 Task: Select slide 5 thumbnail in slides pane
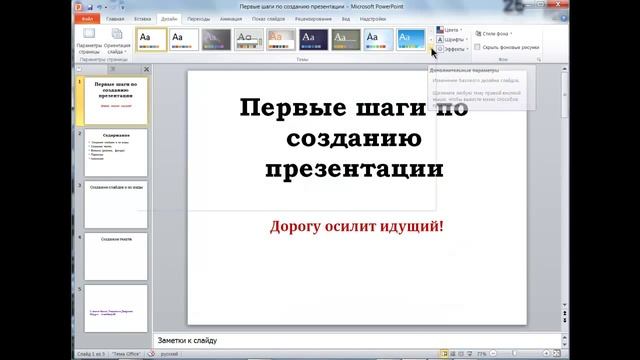pos(116,308)
